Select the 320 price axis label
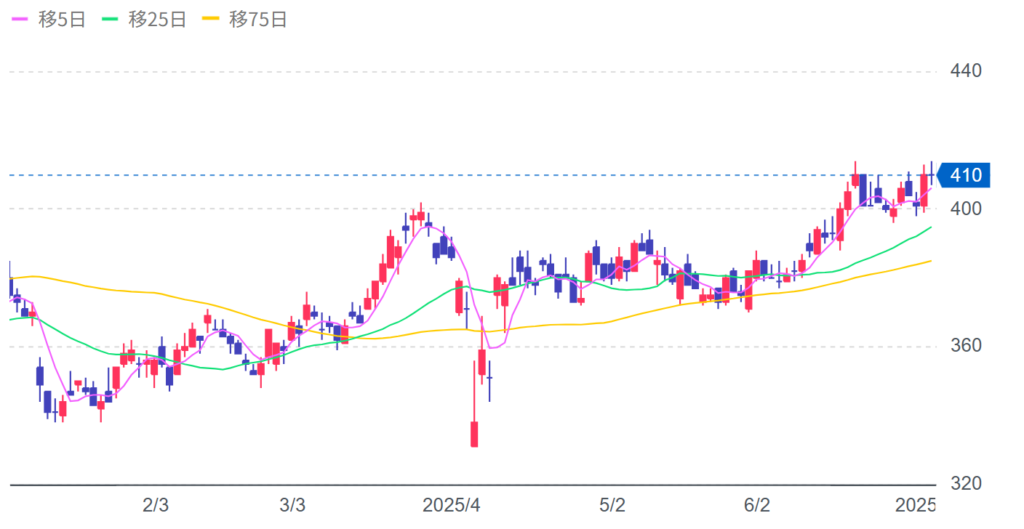The height and width of the screenshot is (529, 1024). click(965, 483)
